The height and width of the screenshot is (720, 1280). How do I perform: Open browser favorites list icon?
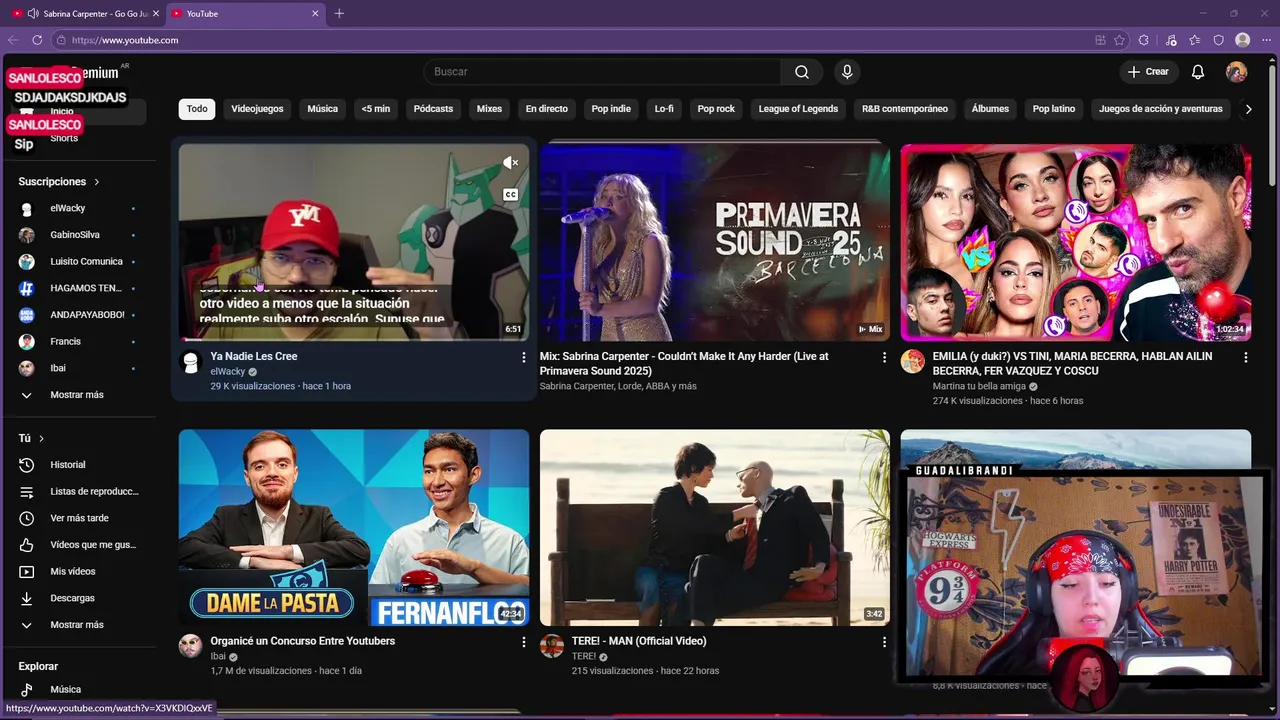click(1195, 40)
